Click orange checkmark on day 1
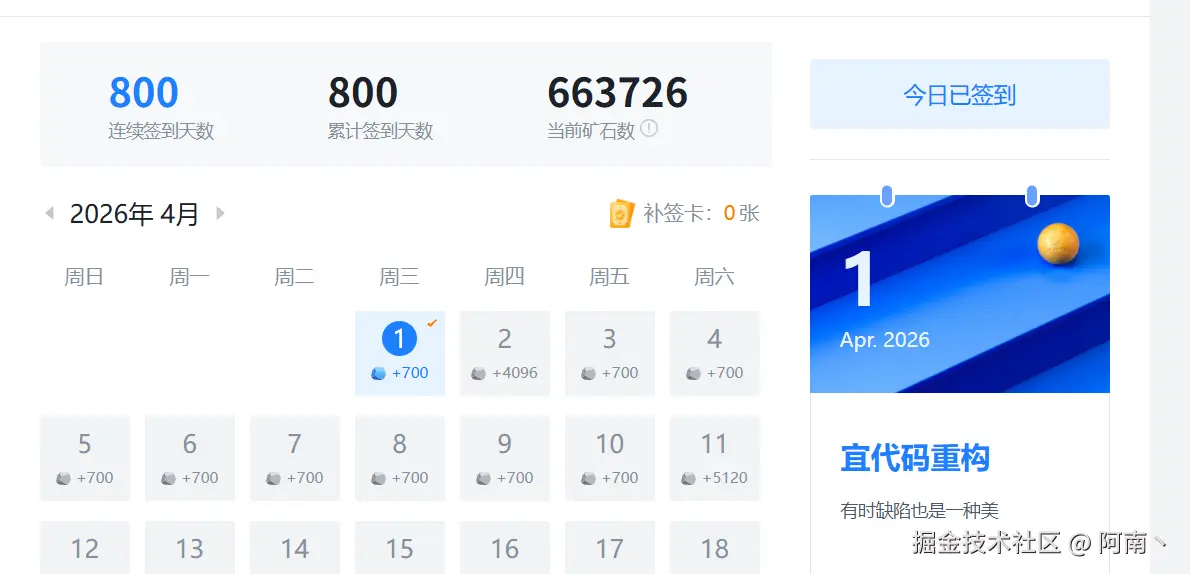This screenshot has width=1190, height=574. (432, 323)
